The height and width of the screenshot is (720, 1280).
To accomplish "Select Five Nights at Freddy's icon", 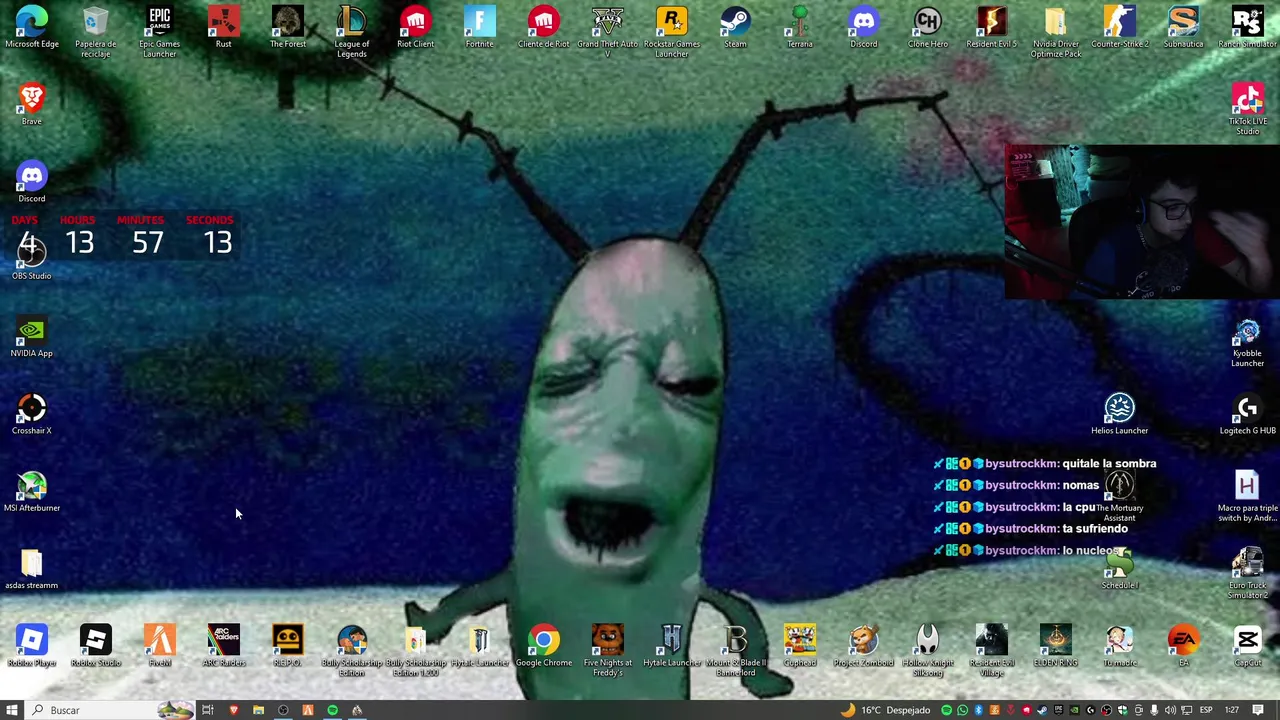I will tap(607, 650).
